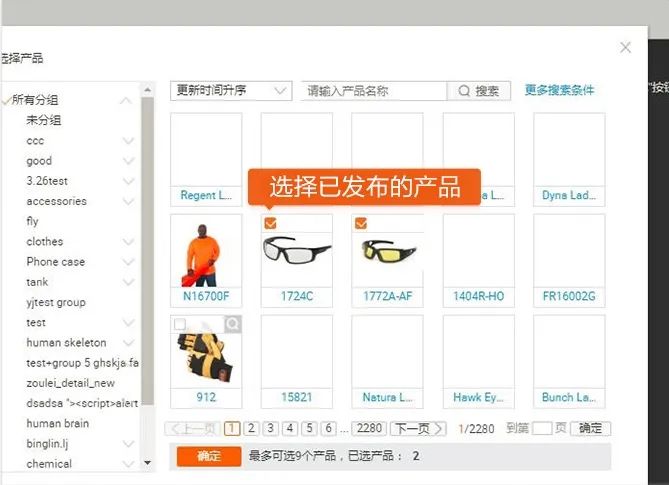Select the 未分组 group
Screen dimensions: 669x485
pyautogui.click(x=44, y=120)
